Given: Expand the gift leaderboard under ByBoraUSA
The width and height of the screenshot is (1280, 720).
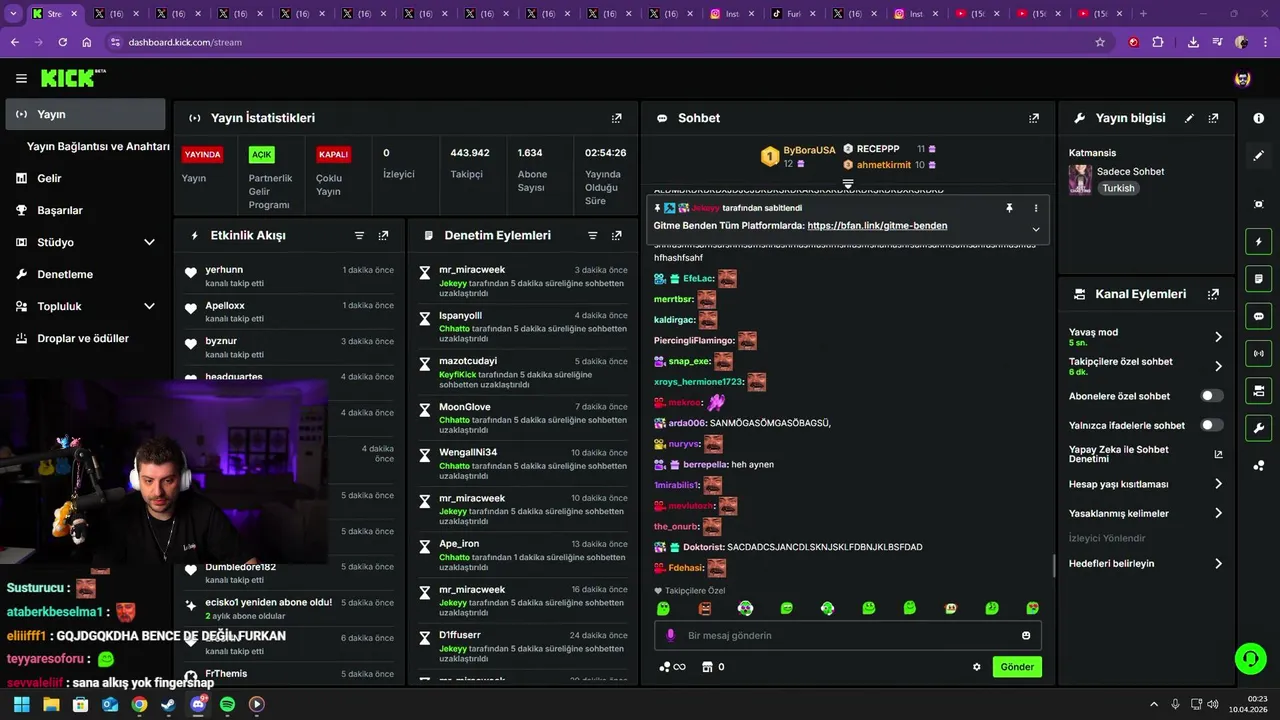Looking at the screenshot, I should pyautogui.click(x=847, y=184).
